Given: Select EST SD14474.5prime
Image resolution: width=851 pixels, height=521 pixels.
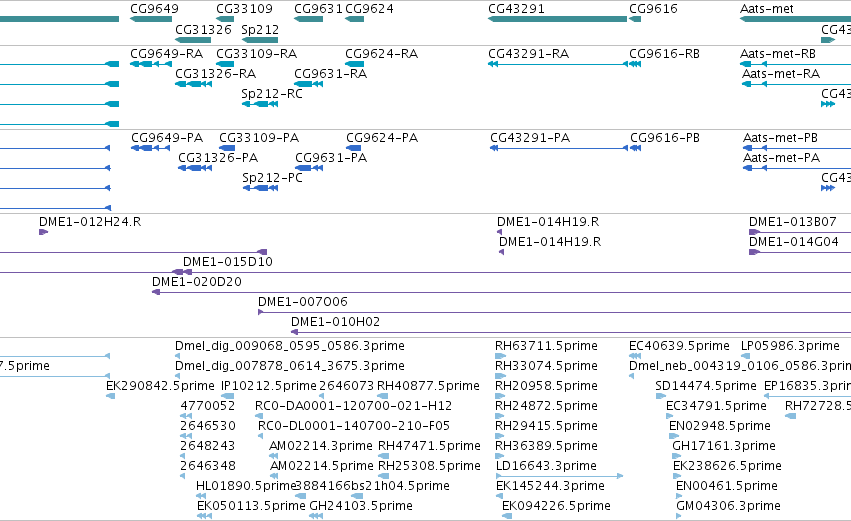Looking at the screenshot, I should tap(706, 386).
